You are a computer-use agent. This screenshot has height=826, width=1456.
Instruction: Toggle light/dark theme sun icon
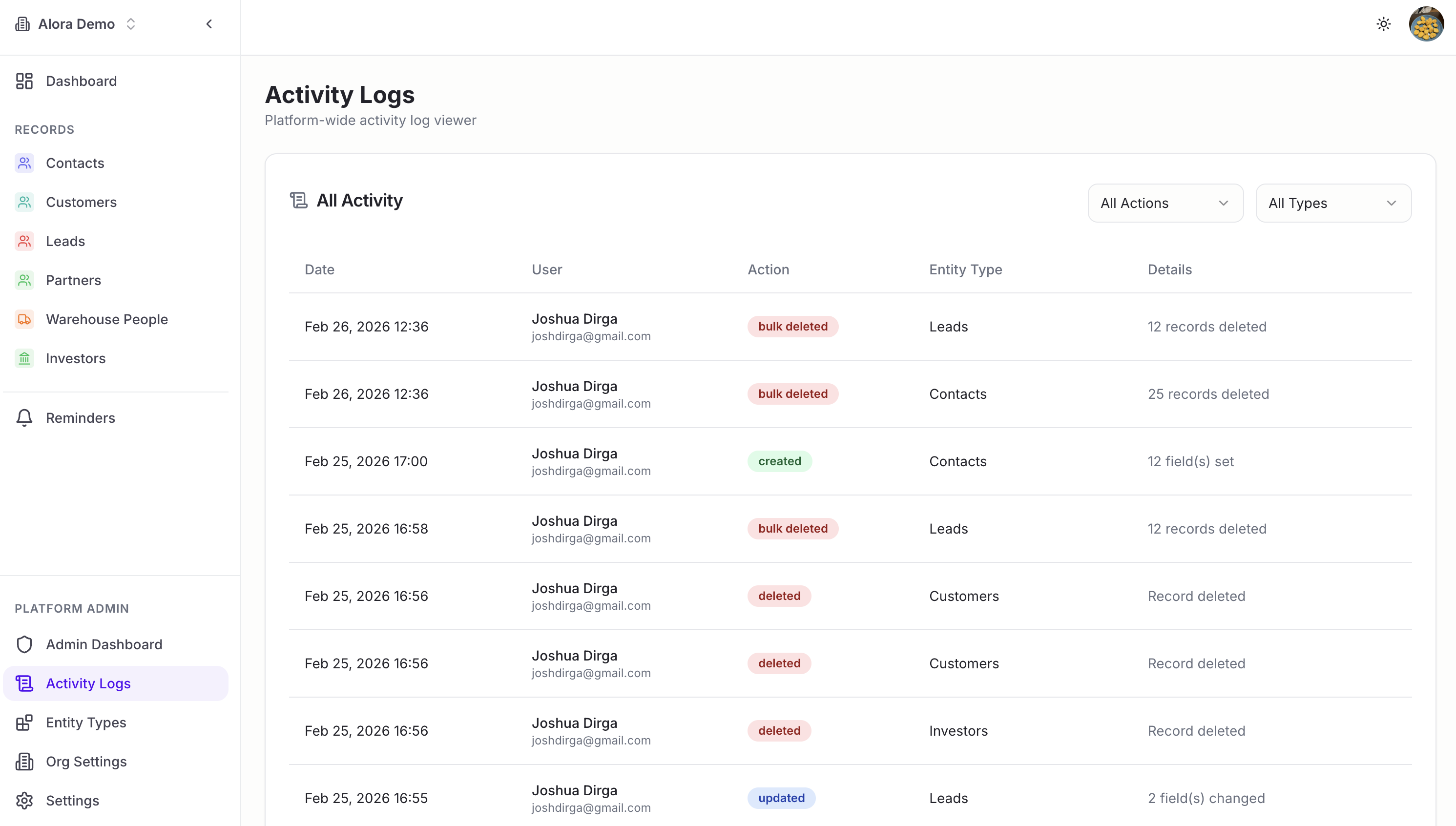[x=1383, y=24]
